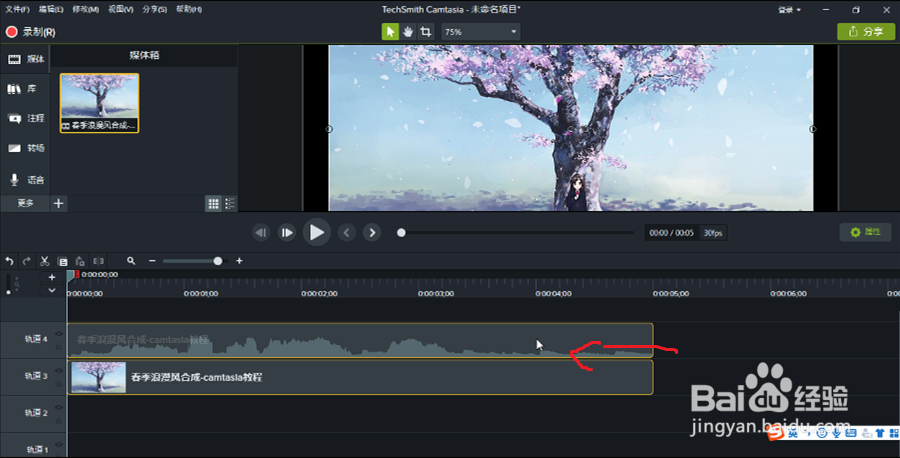The image size is (900, 458).
Task: Open the 分享 menu in menu bar
Action: [x=154, y=9]
